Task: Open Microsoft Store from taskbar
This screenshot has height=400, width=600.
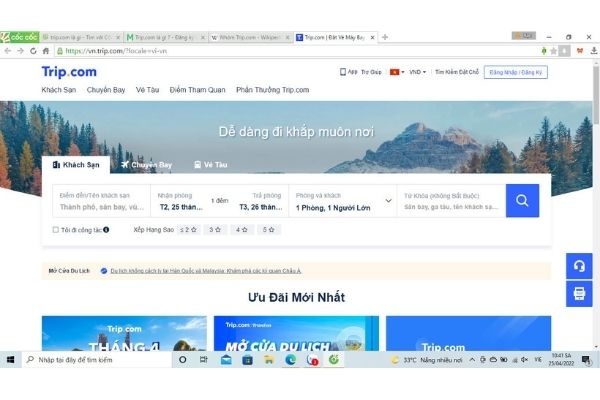Action: (x=247, y=360)
